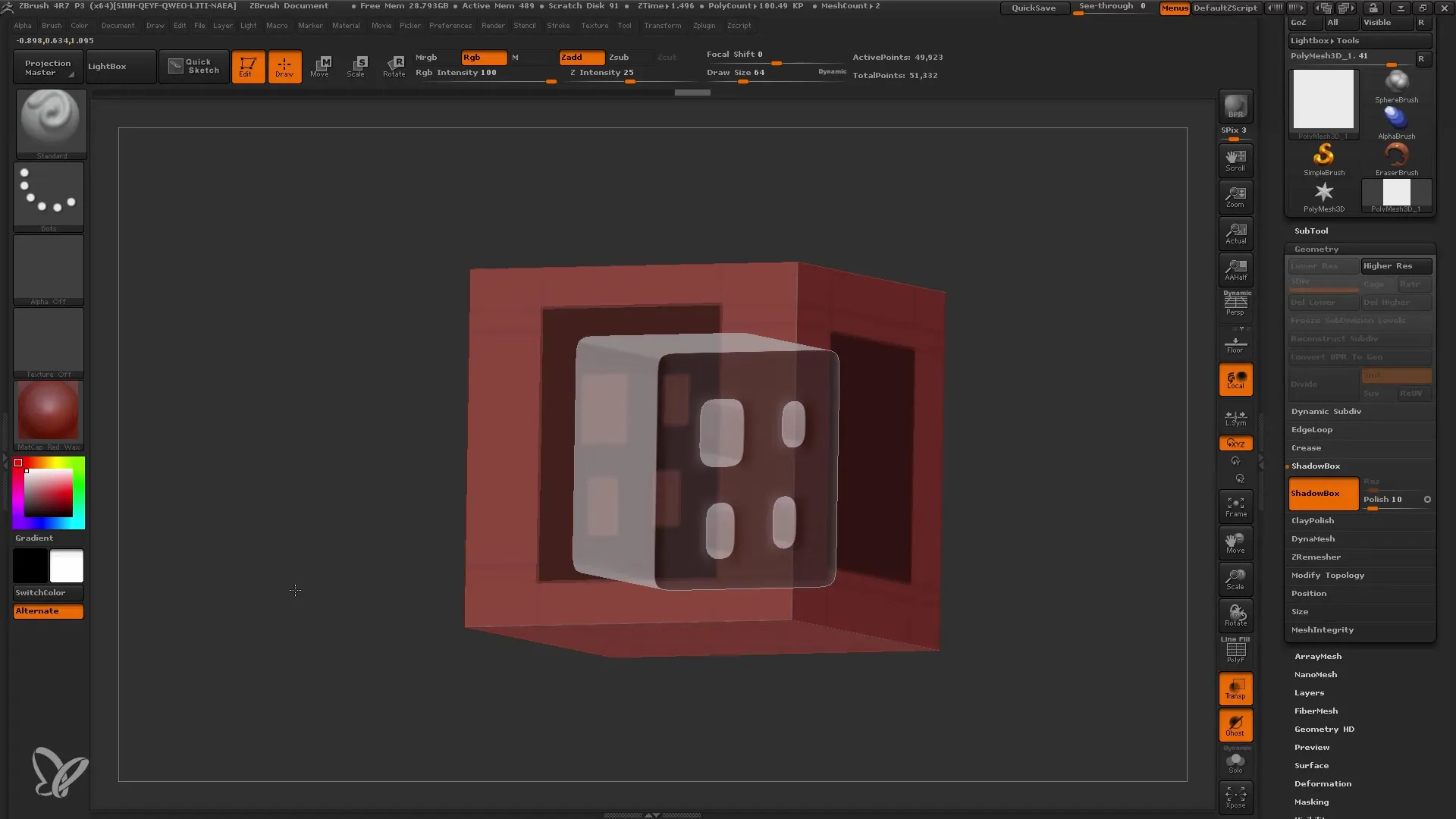Open the Preferences menu

point(450,25)
